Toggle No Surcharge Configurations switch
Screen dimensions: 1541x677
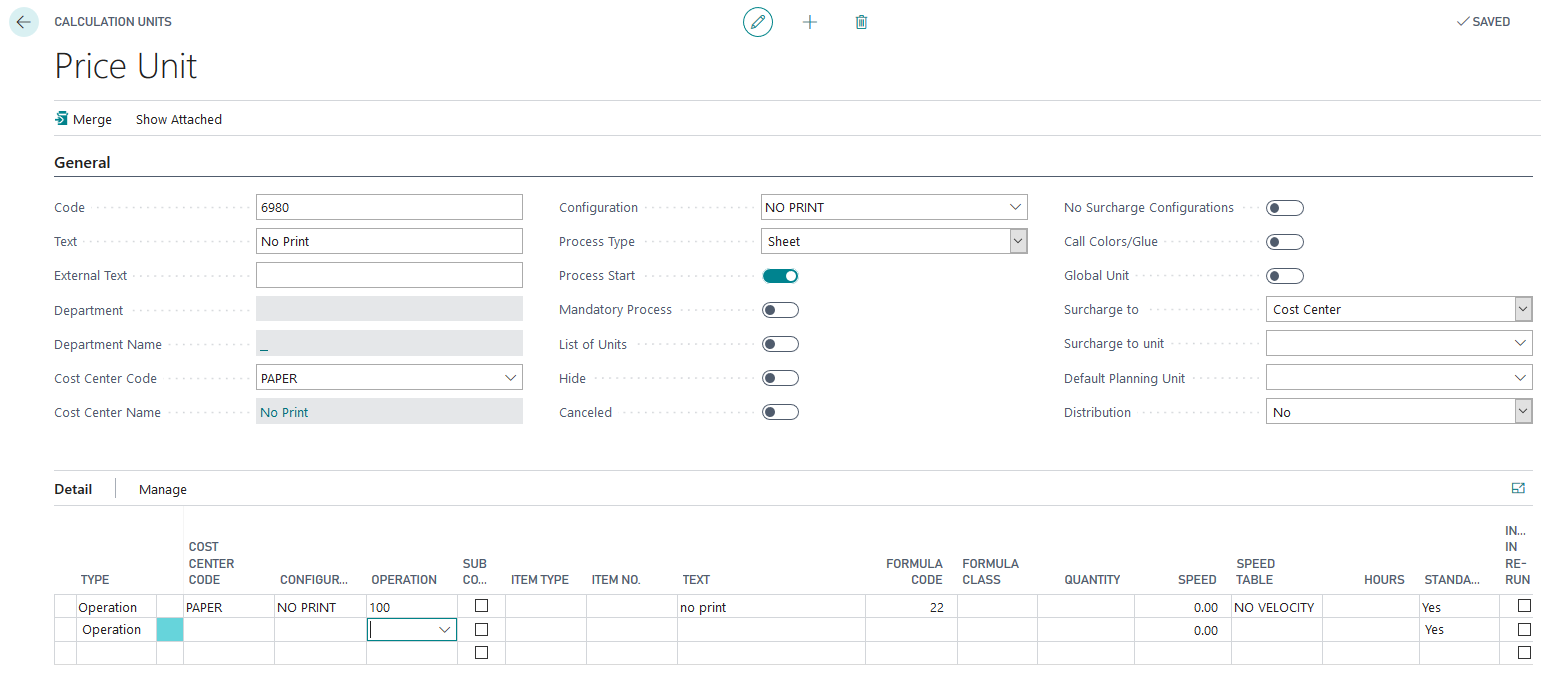click(x=1285, y=208)
